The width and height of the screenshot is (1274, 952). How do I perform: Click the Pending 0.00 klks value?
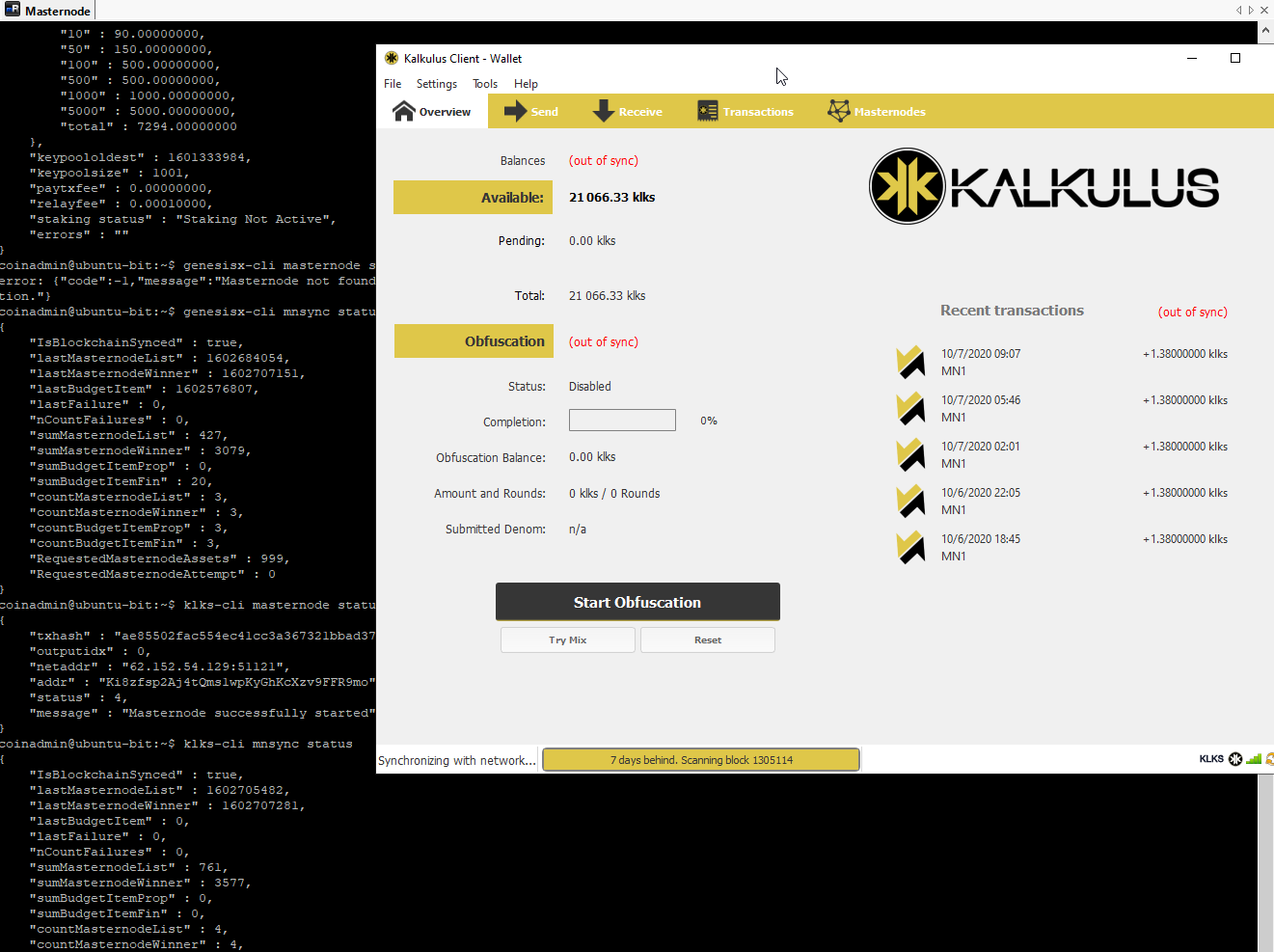pyautogui.click(x=592, y=241)
